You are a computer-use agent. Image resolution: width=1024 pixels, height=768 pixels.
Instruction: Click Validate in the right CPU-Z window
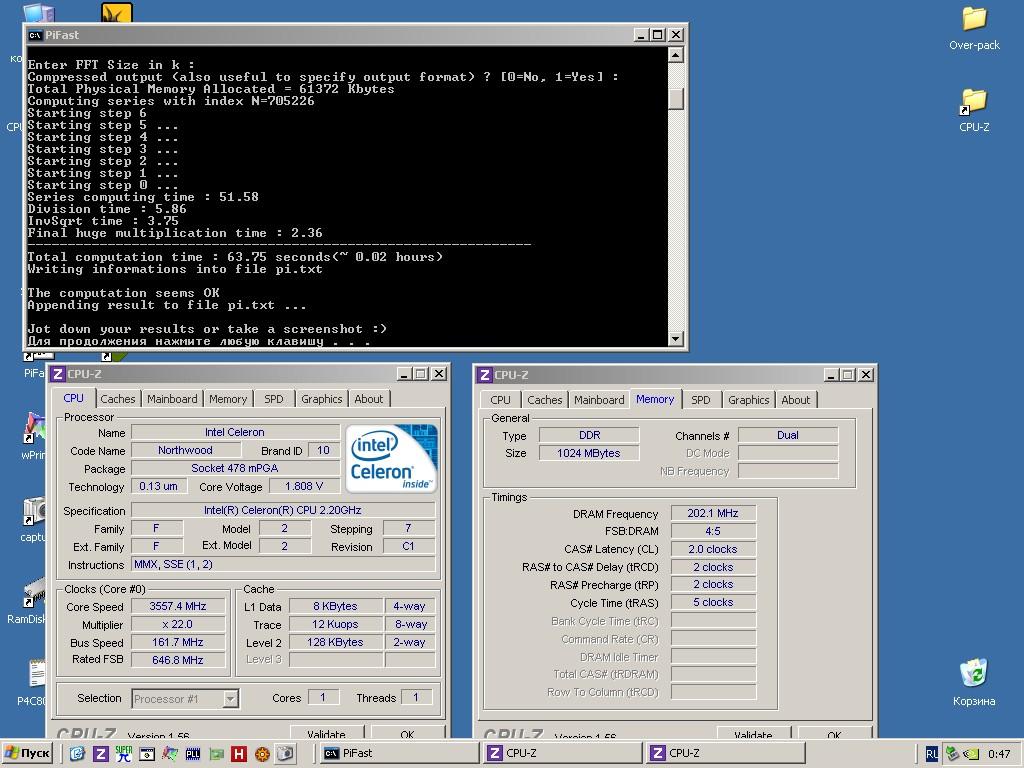[x=753, y=734]
